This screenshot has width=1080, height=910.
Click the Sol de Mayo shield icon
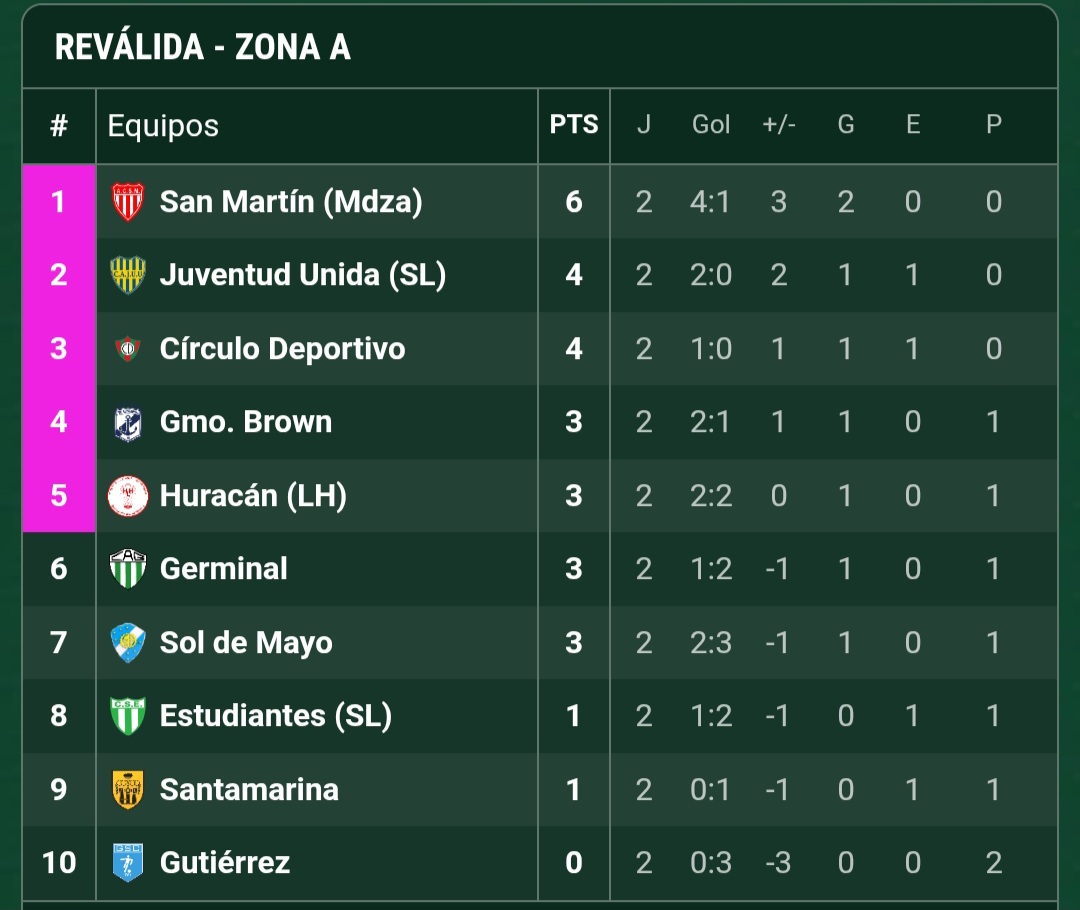127,643
